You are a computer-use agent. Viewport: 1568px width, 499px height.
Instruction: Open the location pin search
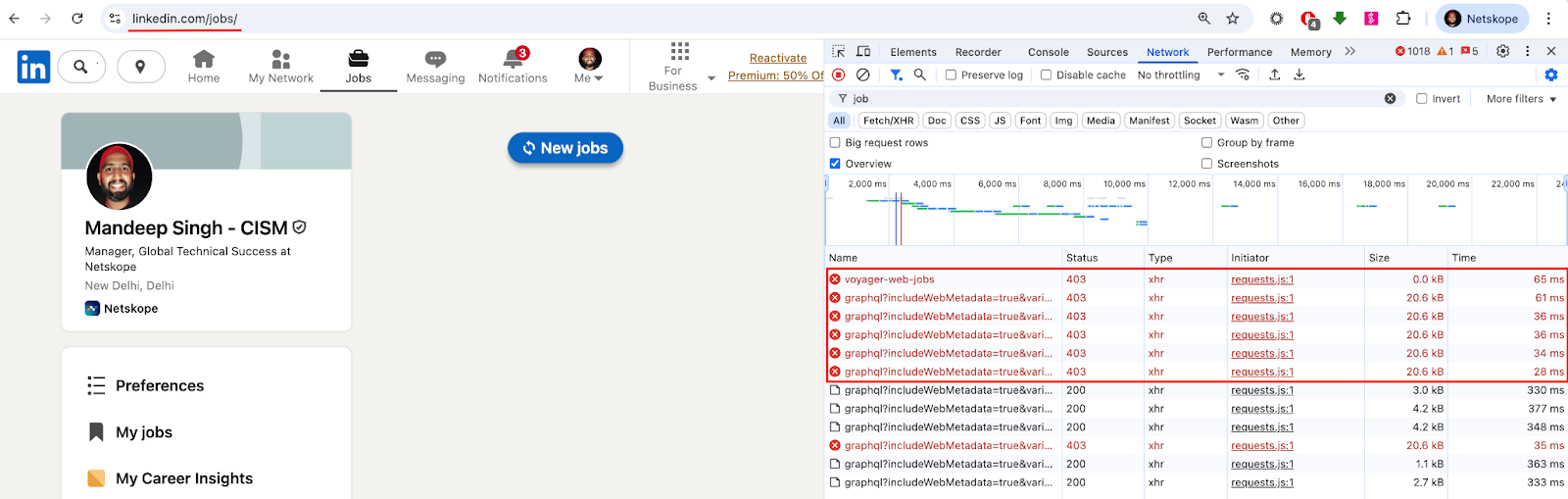point(141,67)
